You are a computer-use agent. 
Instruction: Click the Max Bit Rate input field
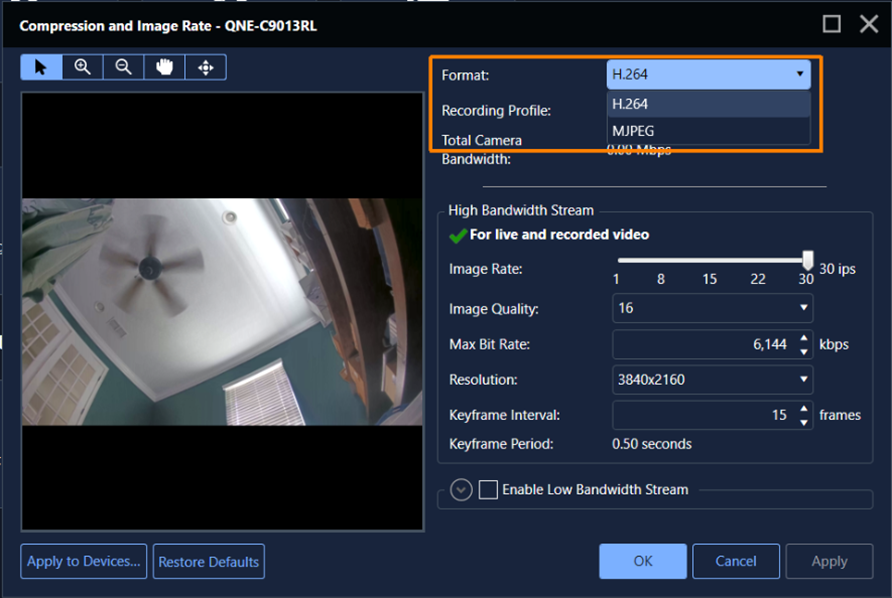[x=702, y=345]
